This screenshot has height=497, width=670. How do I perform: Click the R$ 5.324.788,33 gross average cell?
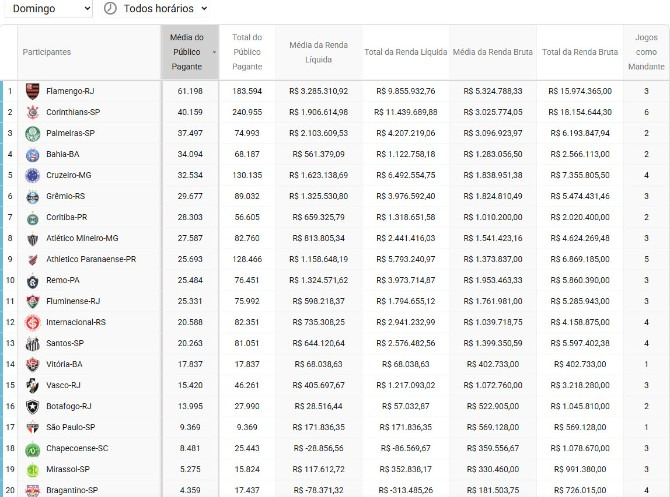tap(493, 91)
